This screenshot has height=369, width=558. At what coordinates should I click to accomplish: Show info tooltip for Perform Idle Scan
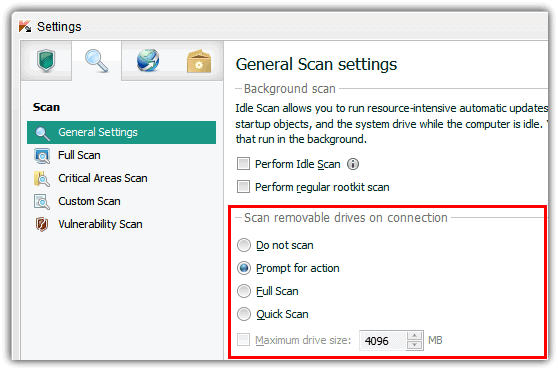tap(353, 164)
